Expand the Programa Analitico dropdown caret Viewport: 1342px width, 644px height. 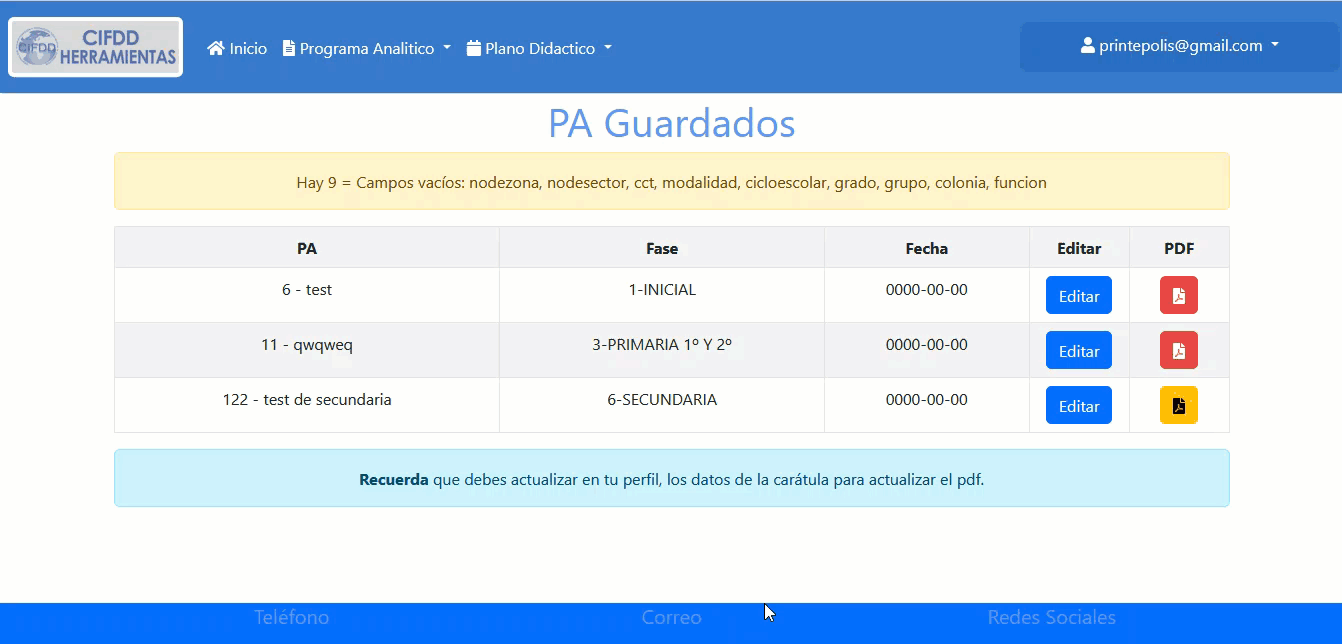click(447, 48)
